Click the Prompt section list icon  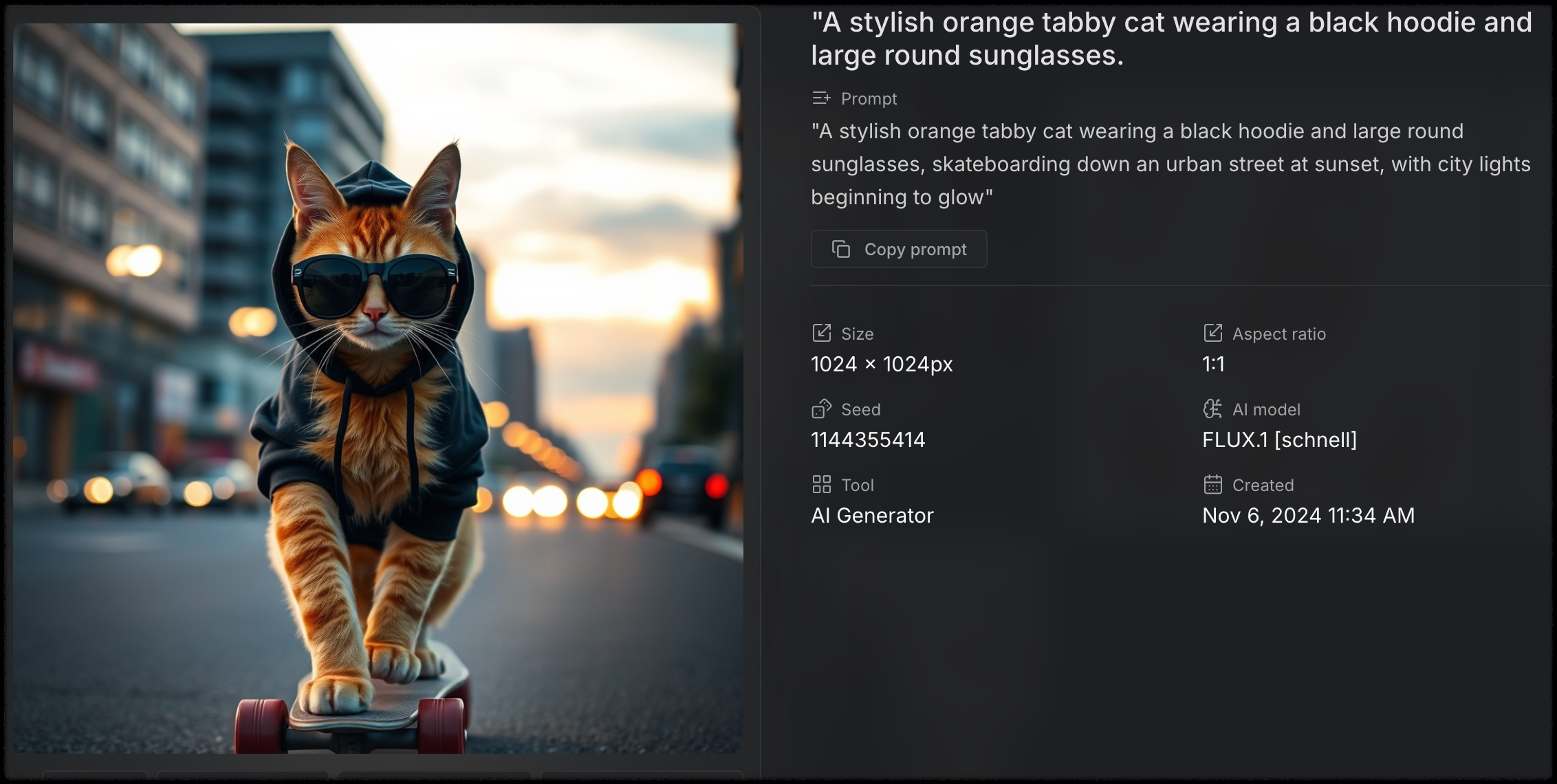tap(821, 98)
